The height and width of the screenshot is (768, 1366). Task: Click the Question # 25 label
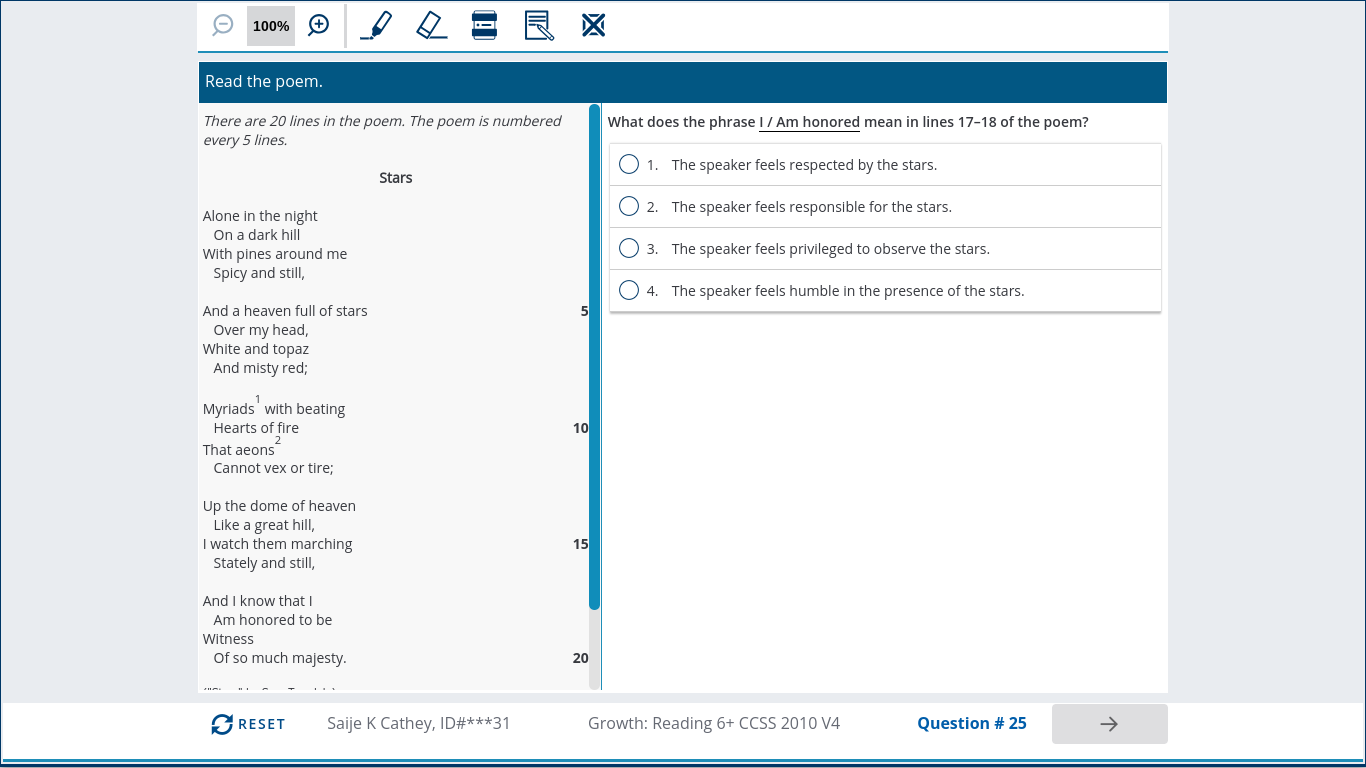[972, 723]
